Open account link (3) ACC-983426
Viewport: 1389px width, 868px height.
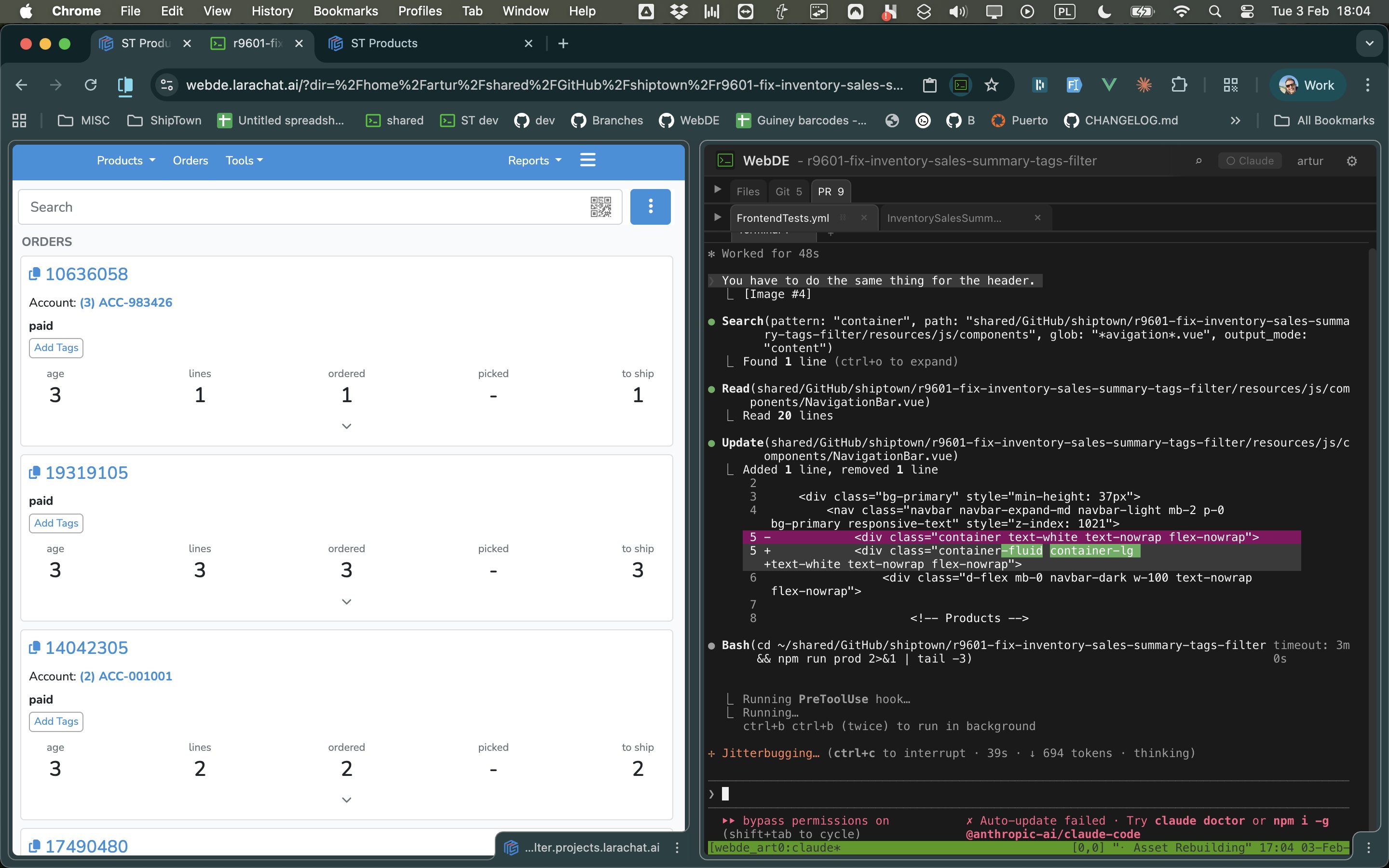click(126, 302)
